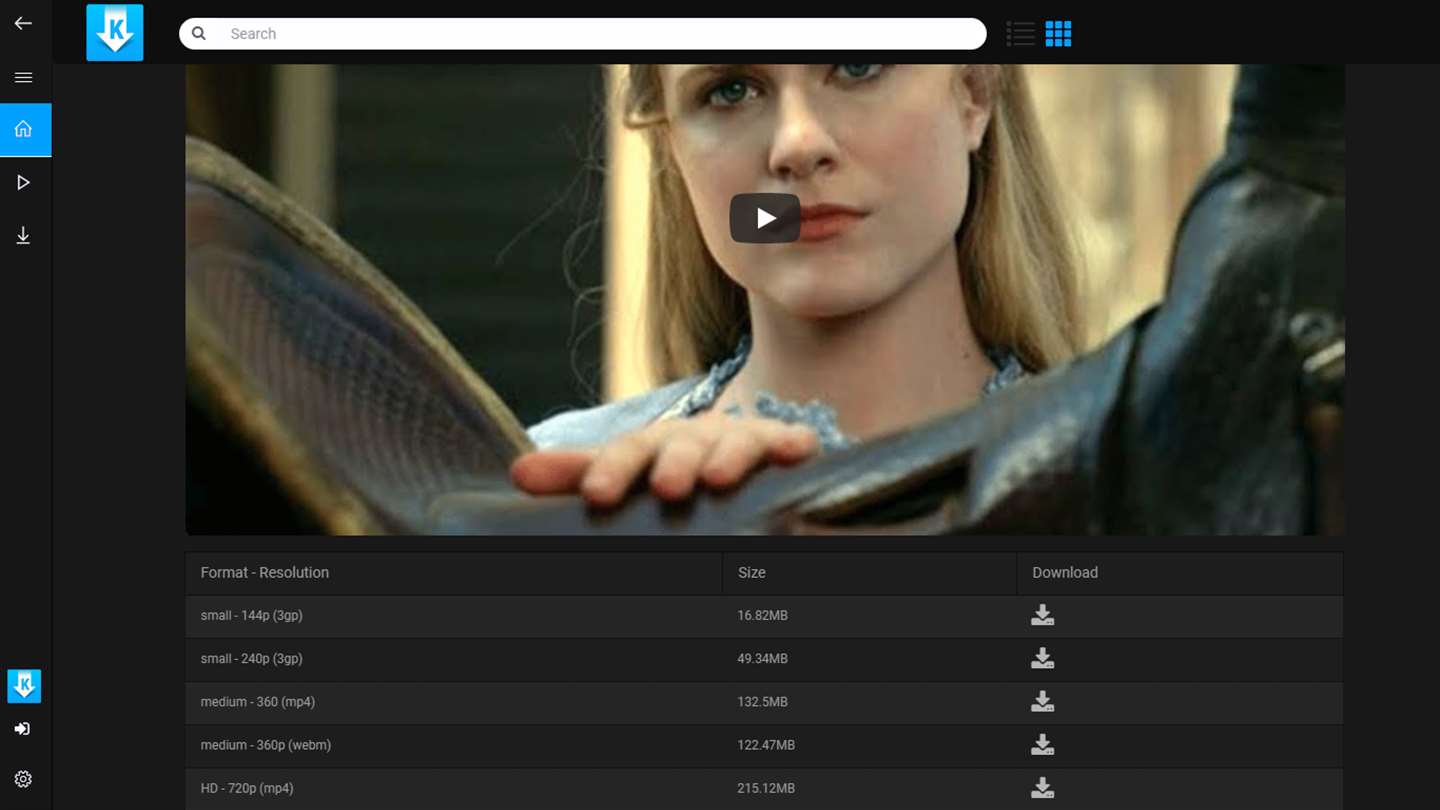Viewport: 1440px width, 810px height.
Task: Switch to grid view layout
Action: [x=1058, y=34]
